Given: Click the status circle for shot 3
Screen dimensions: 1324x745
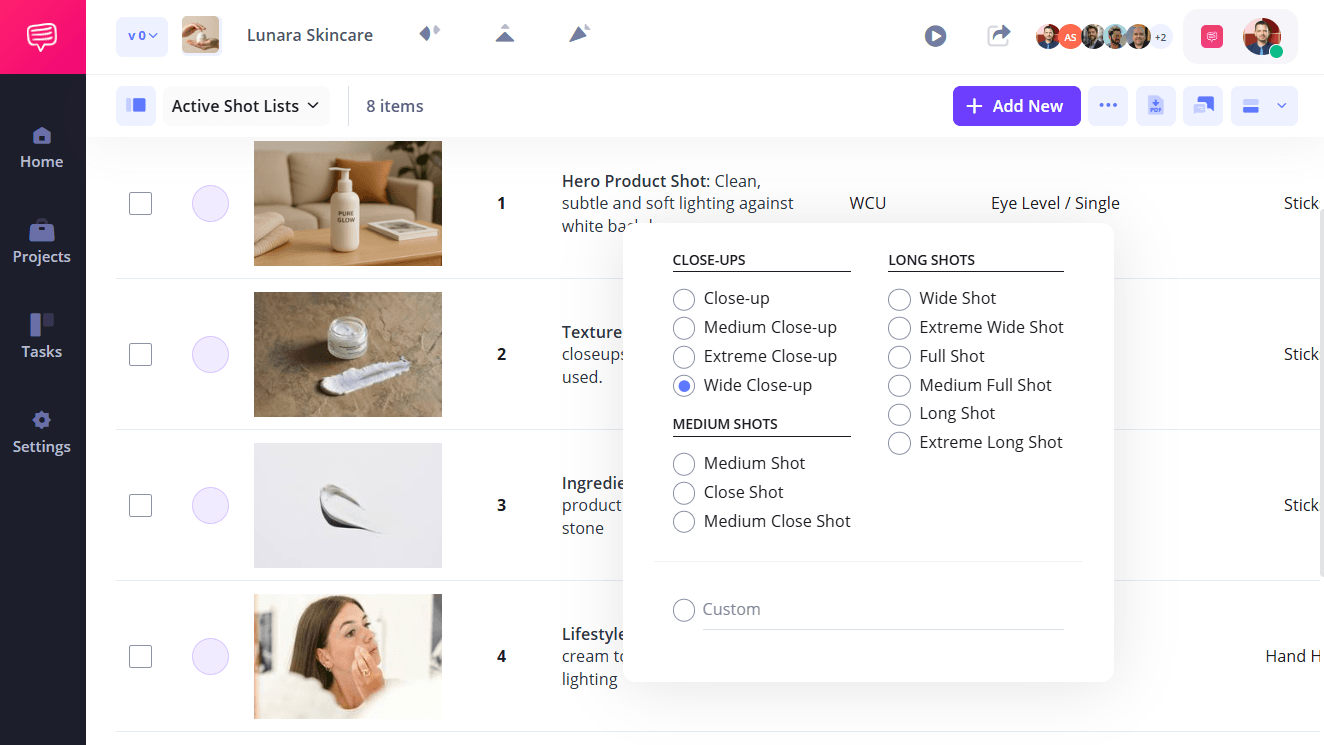Looking at the screenshot, I should tap(210, 505).
